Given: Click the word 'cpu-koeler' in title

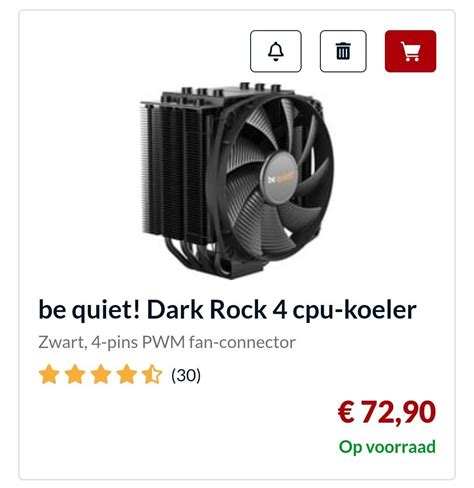Looking at the screenshot, I should click(355, 310).
